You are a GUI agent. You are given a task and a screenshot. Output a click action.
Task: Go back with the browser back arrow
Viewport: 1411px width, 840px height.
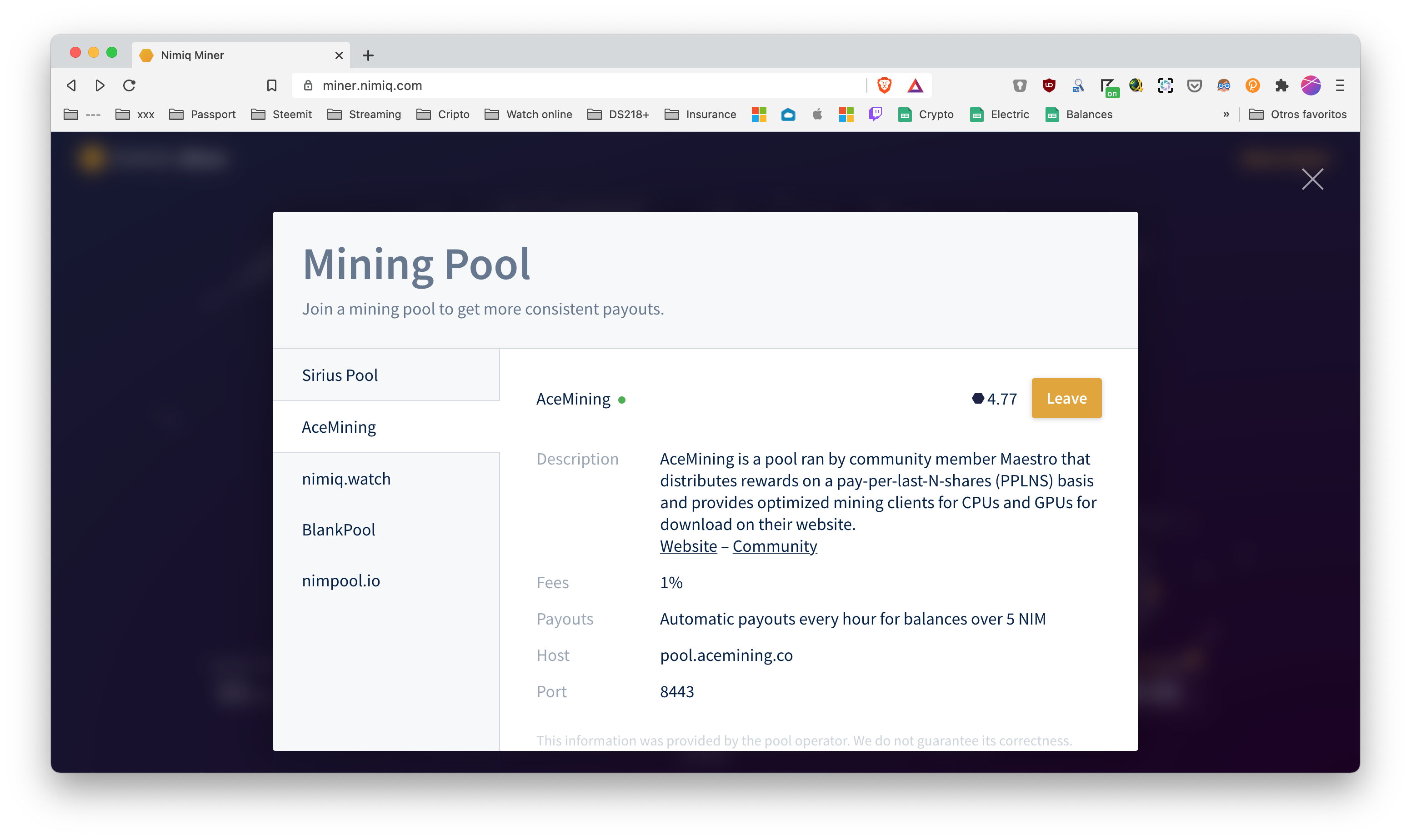click(x=71, y=85)
